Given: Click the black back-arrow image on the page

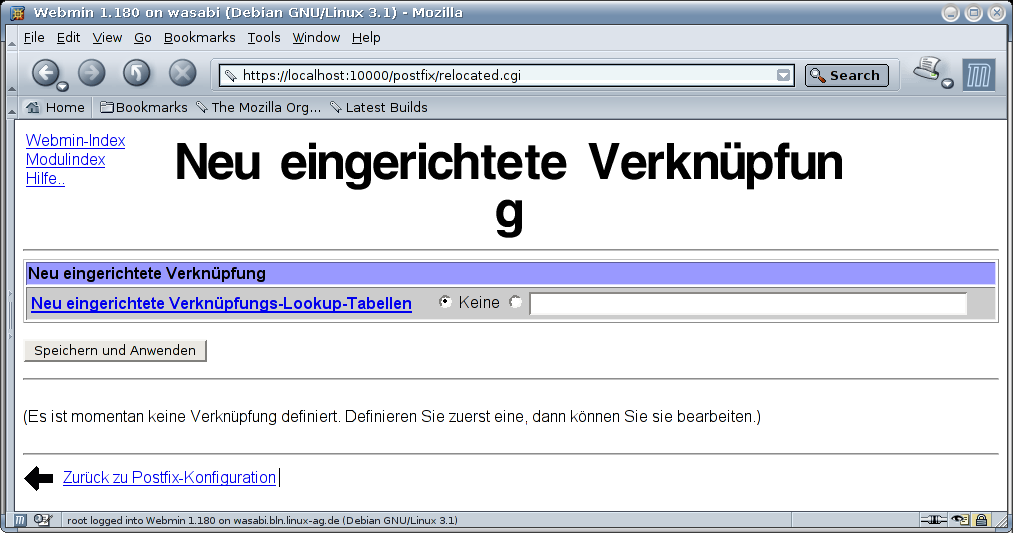Looking at the screenshot, I should click(39, 479).
